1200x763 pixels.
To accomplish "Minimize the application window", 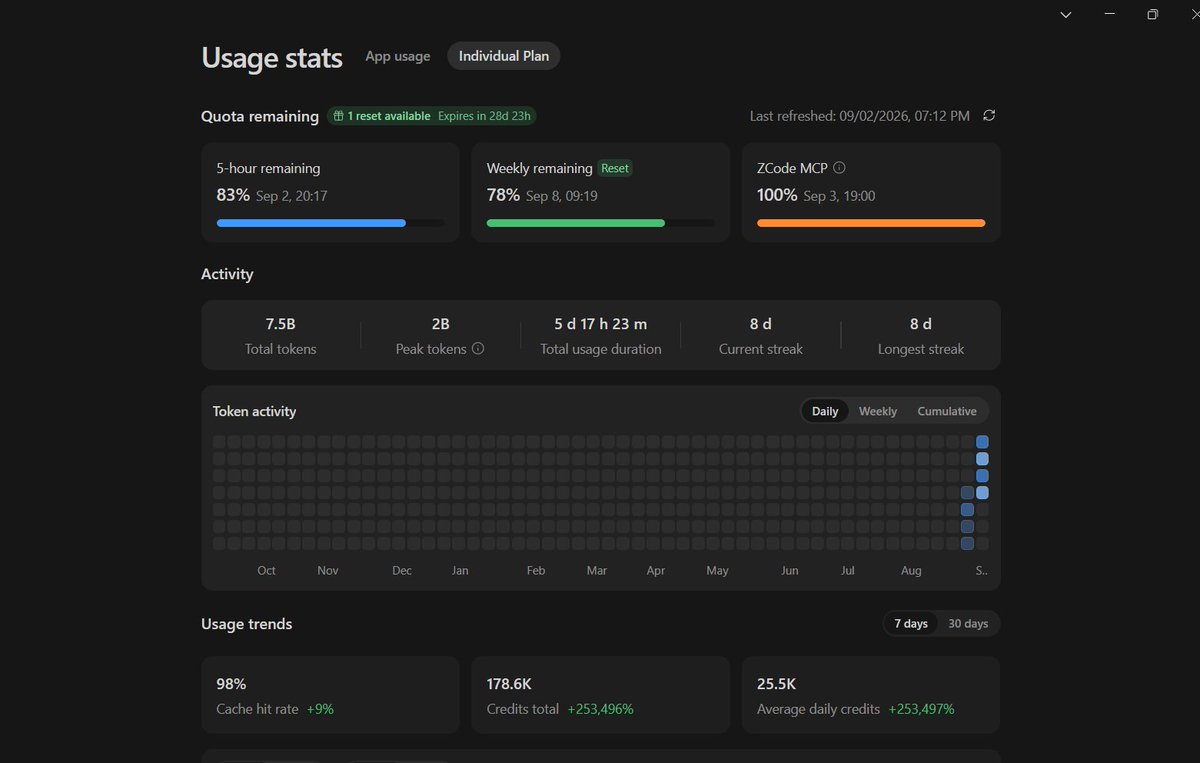I will [x=1110, y=15].
